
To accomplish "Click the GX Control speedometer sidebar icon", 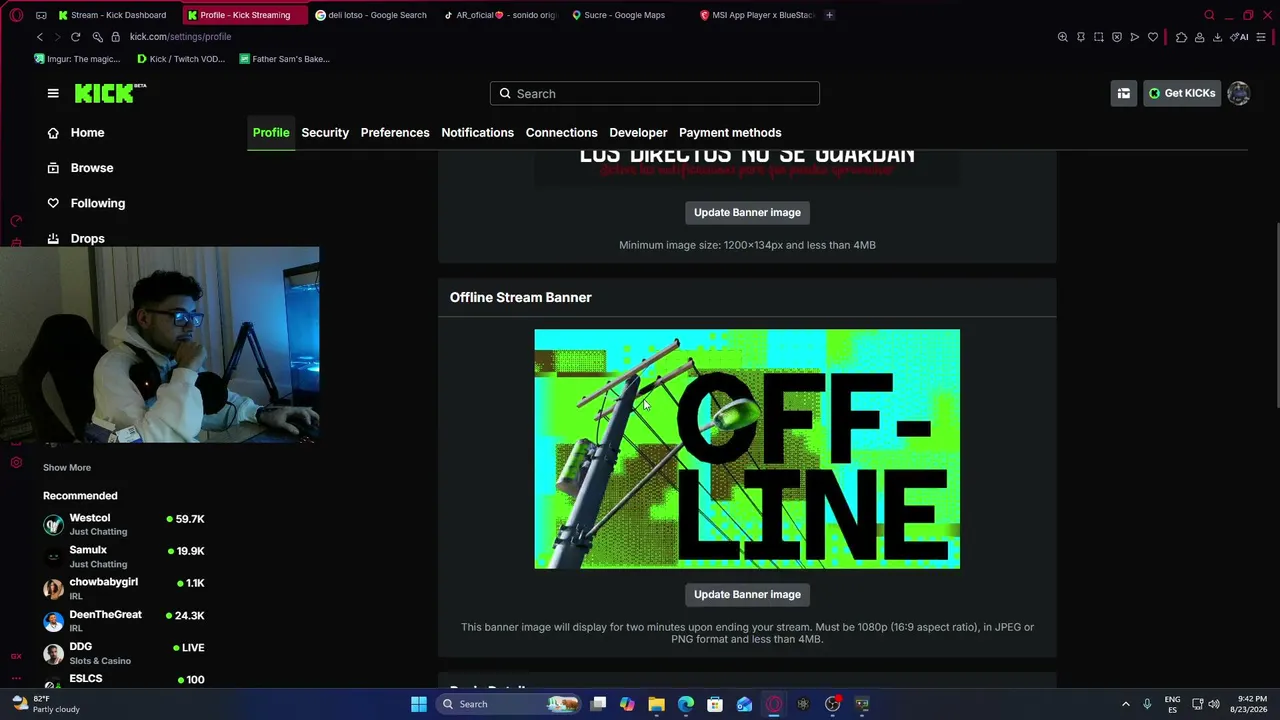I will (16, 221).
